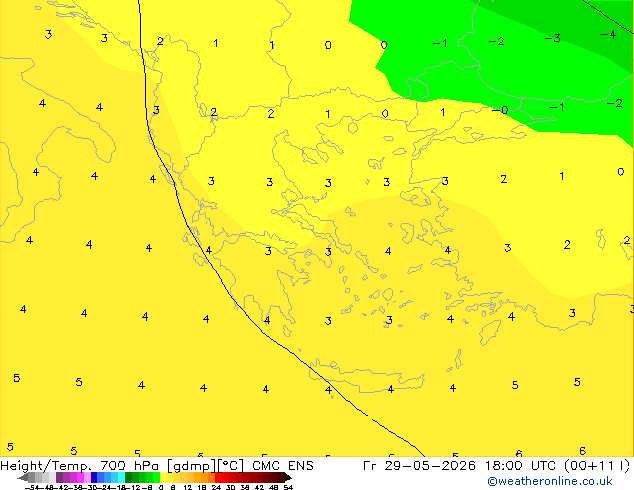Select the 'Height/Temp.' title text
The height and width of the screenshot is (490, 634).
tap(46, 466)
